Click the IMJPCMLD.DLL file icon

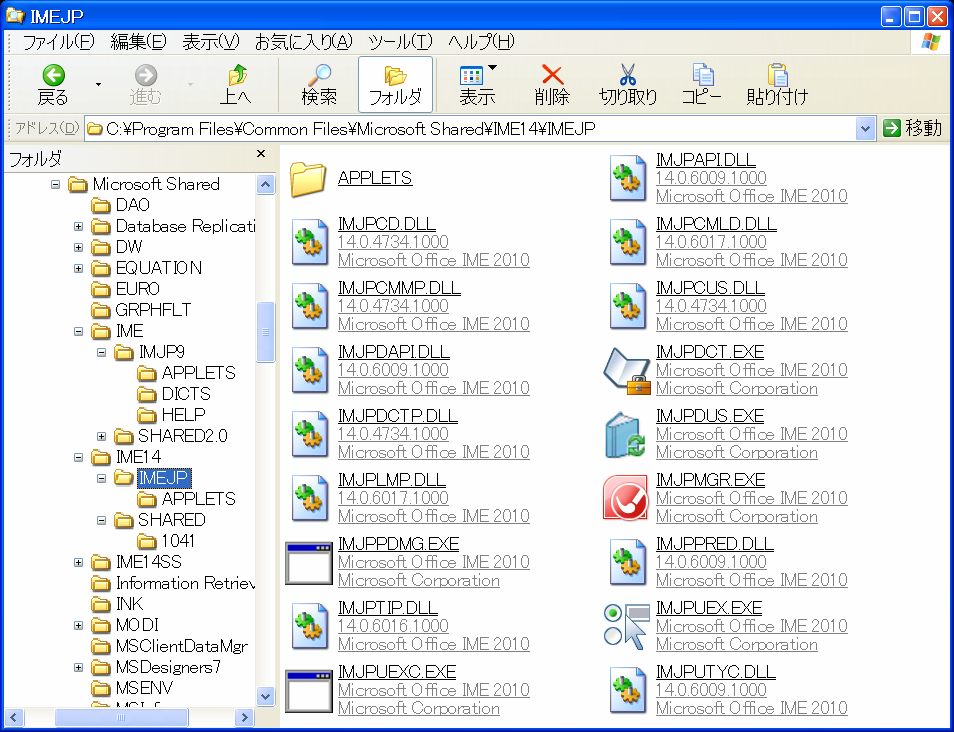click(x=627, y=242)
